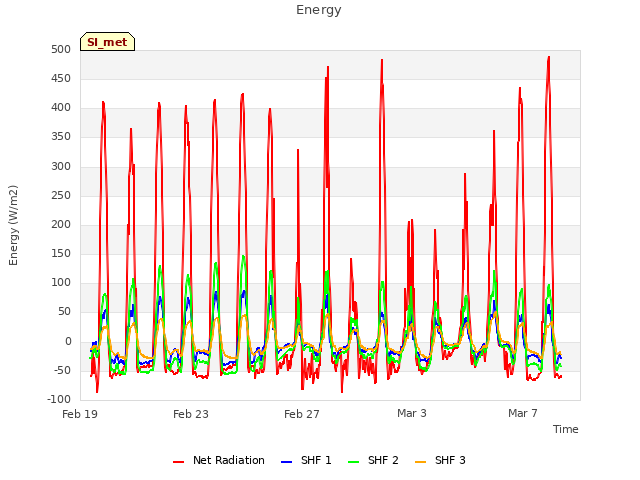This screenshot has height=480, width=640.
Task: Toggle the Net Radiation legend label
Action: pos(229,460)
